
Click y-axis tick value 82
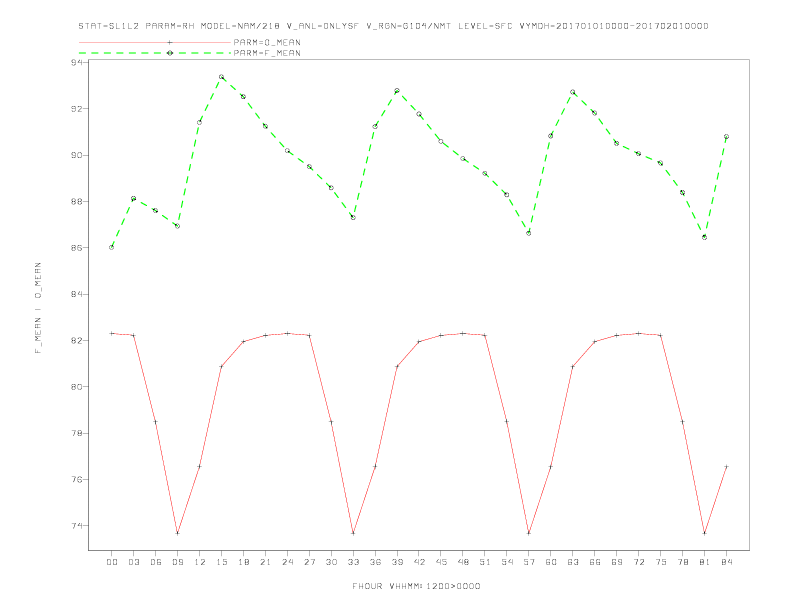(77, 341)
